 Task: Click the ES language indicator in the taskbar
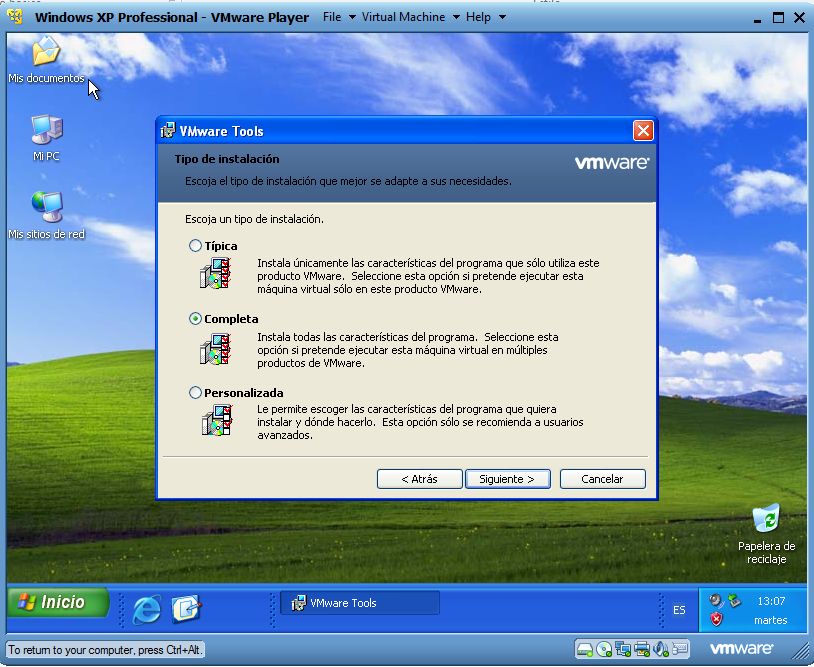pos(679,610)
